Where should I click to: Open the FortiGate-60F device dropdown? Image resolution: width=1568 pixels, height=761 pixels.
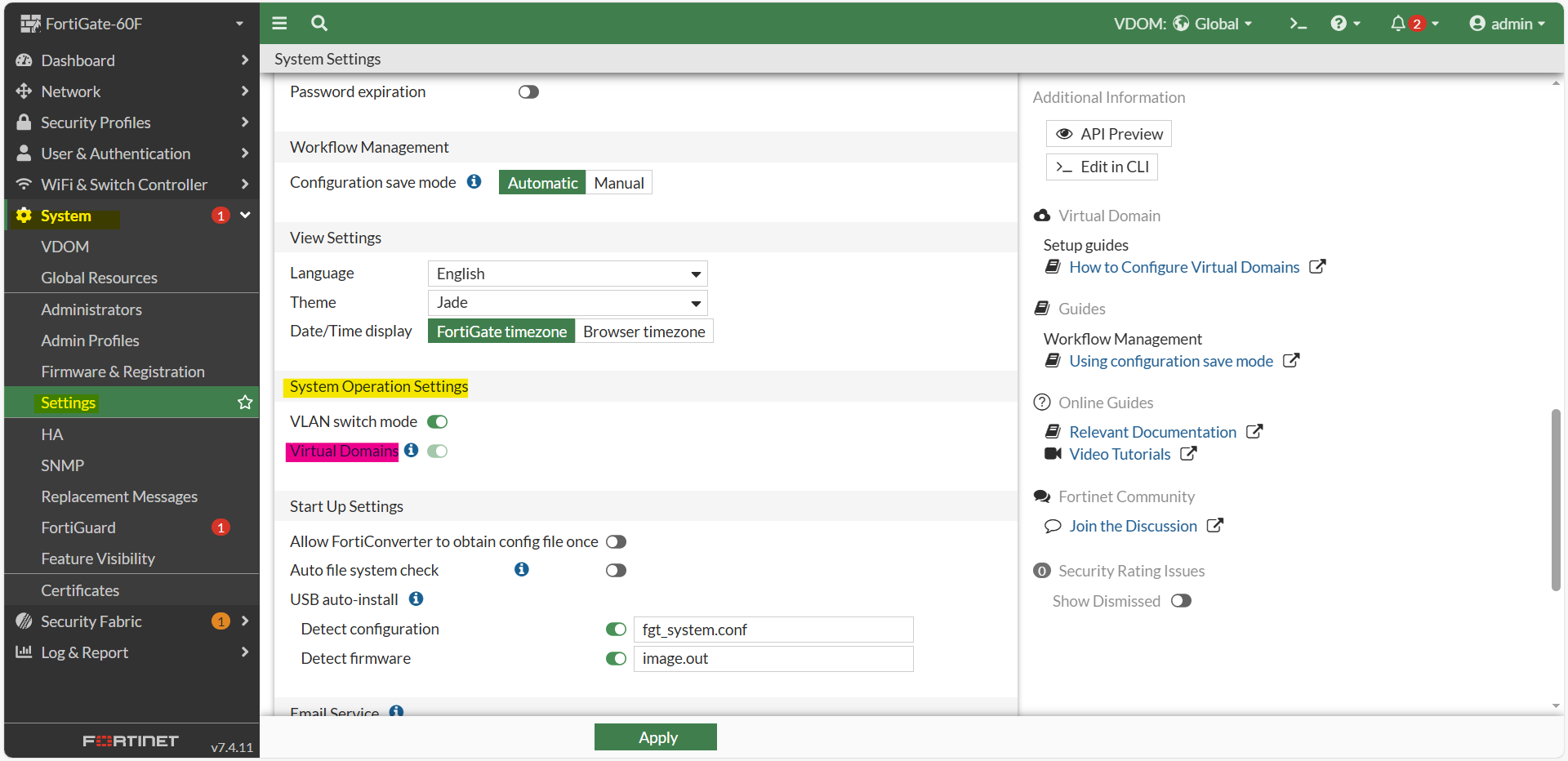click(132, 24)
